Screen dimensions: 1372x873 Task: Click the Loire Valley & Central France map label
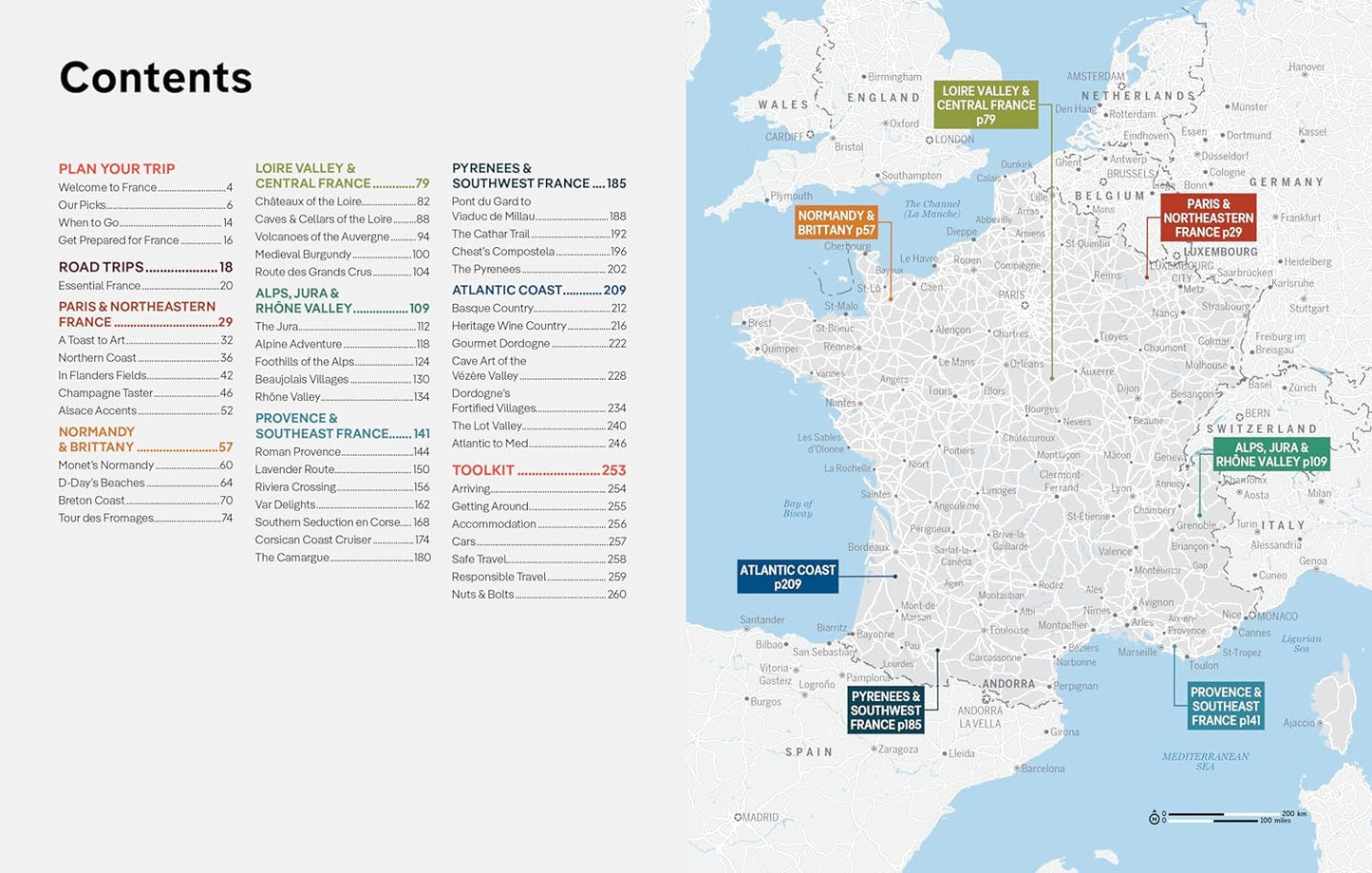click(986, 104)
